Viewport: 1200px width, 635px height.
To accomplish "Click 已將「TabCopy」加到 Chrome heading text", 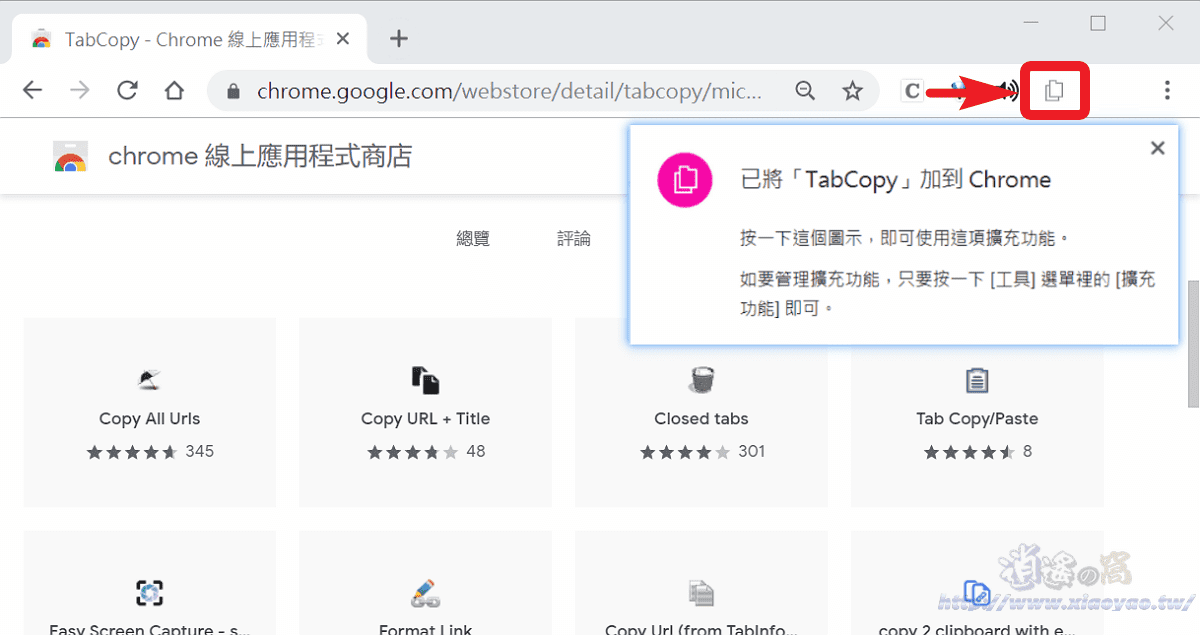I will click(x=895, y=180).
